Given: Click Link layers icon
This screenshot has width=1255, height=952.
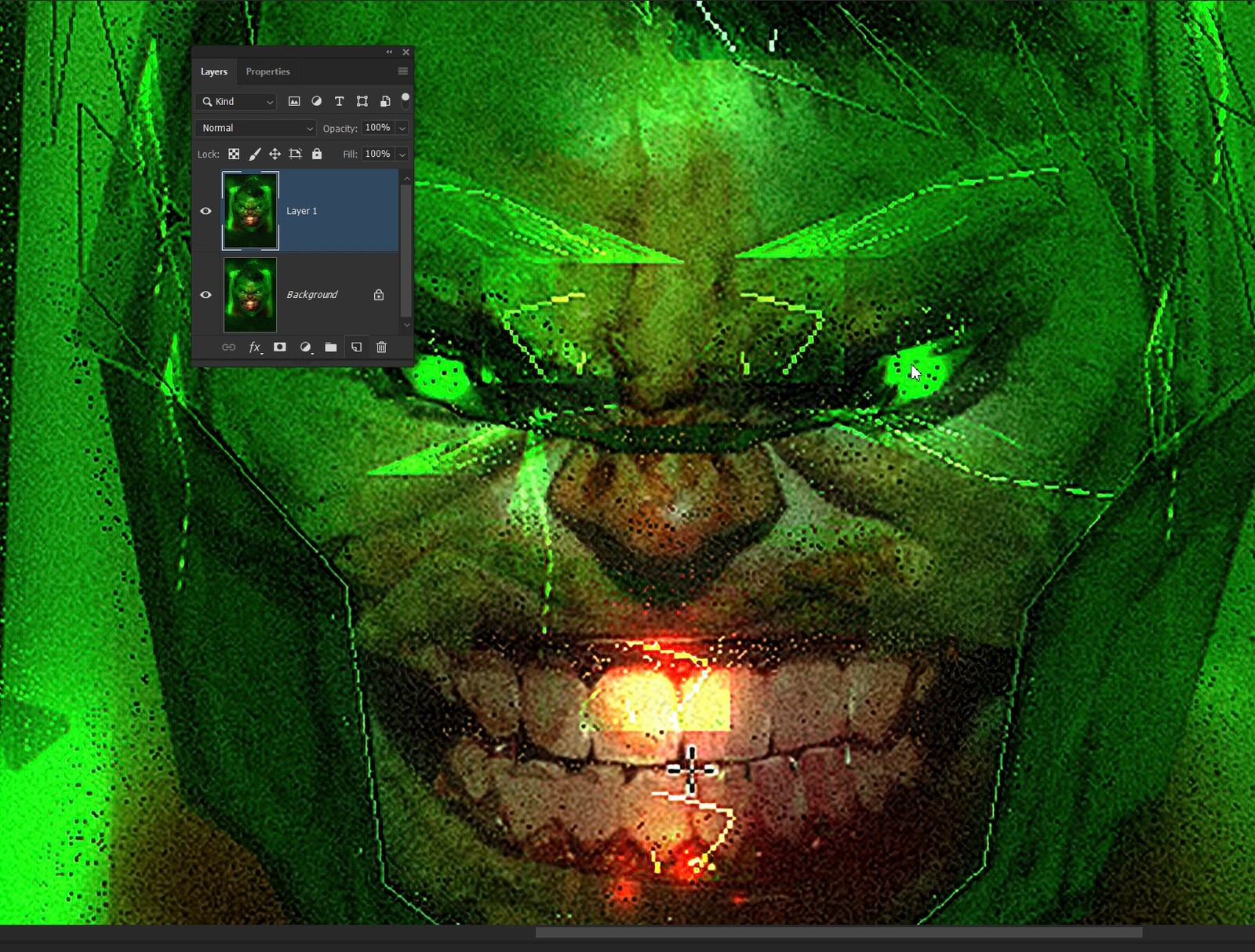Looking at the screenshot, I should 229,347.
